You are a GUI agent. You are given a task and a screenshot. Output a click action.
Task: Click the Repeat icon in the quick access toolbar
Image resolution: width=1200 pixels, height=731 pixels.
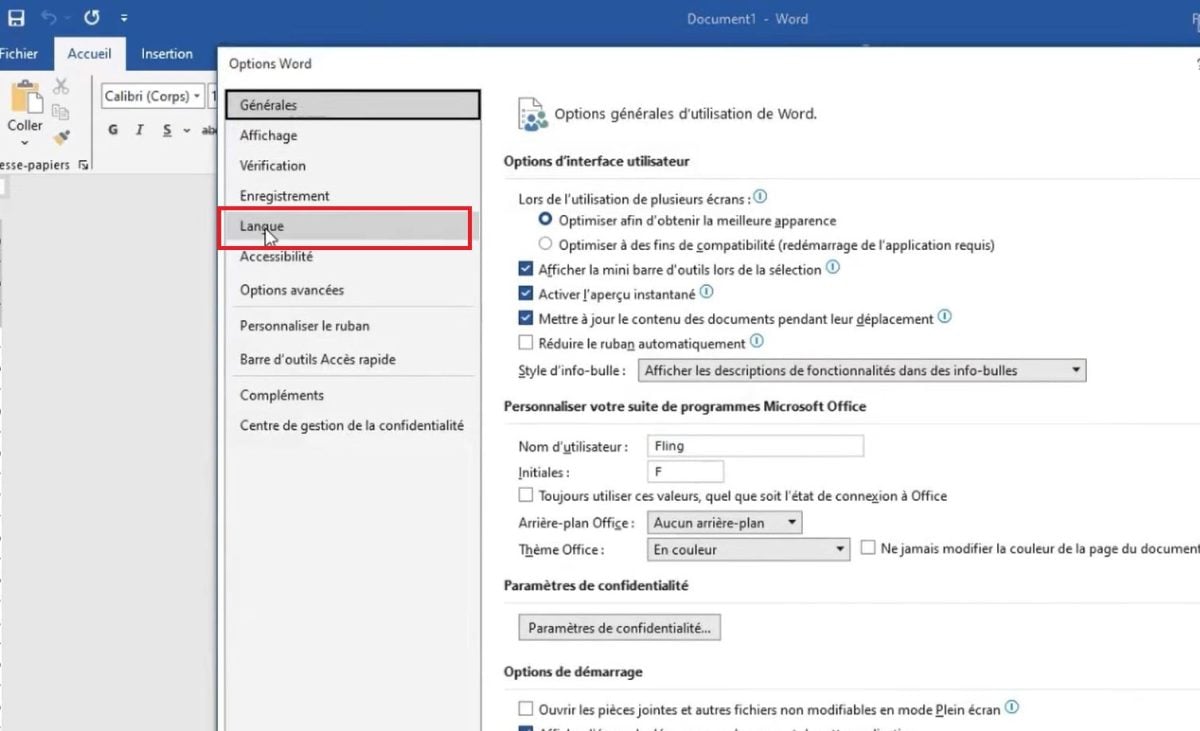[92, 18]
